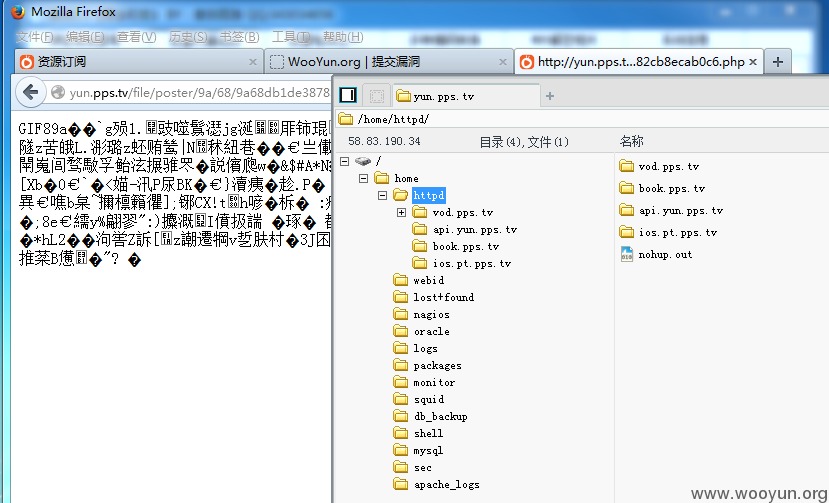The width and height of the screenshot is (829, 503).
Task: Click the globe site identity icon
Action: point(58,93)
